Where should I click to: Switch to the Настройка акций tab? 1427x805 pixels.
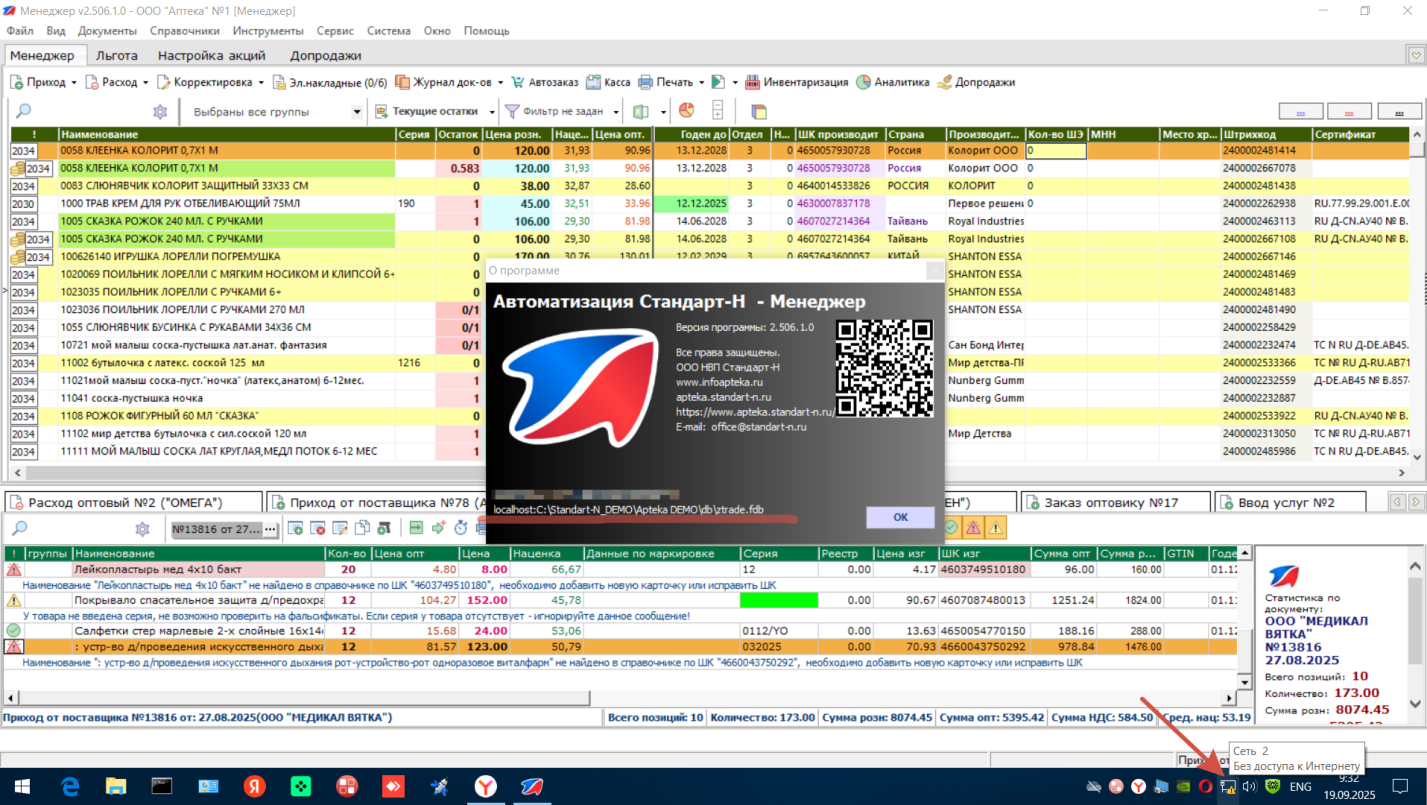pyautogui.click(x=211, y=55)
